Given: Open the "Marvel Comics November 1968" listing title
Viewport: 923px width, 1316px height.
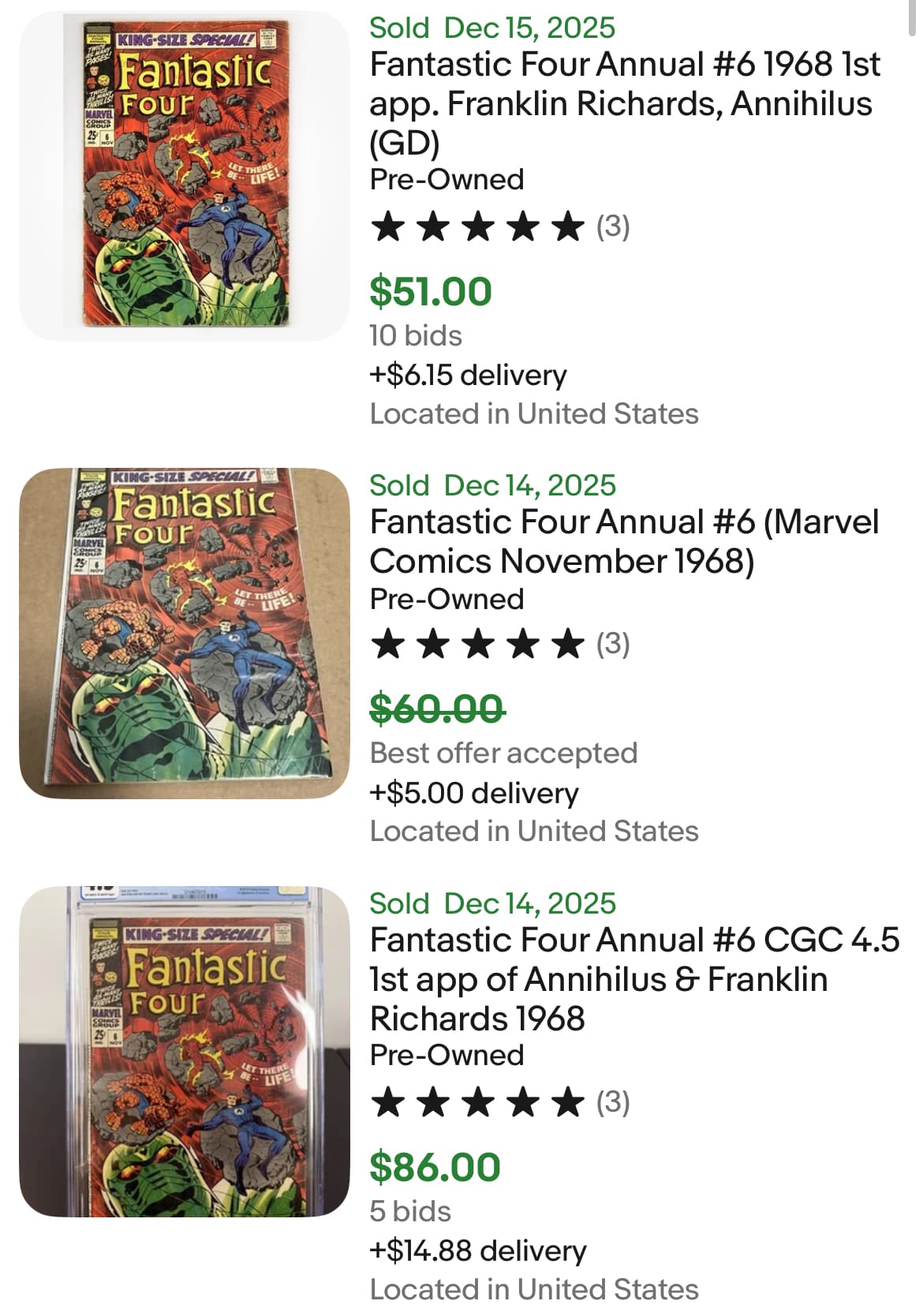Looking at the screenshot, I should [x=623, y=541].
